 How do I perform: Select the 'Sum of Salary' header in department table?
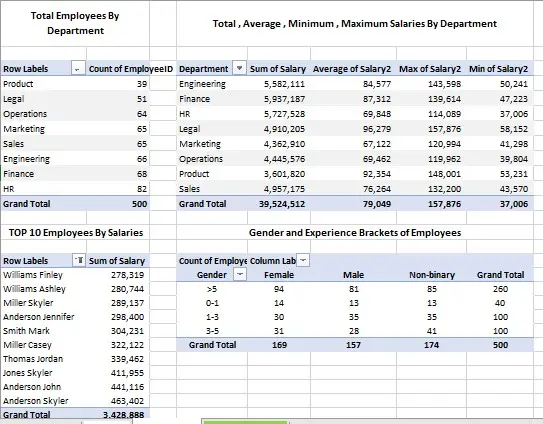(278, 69)
